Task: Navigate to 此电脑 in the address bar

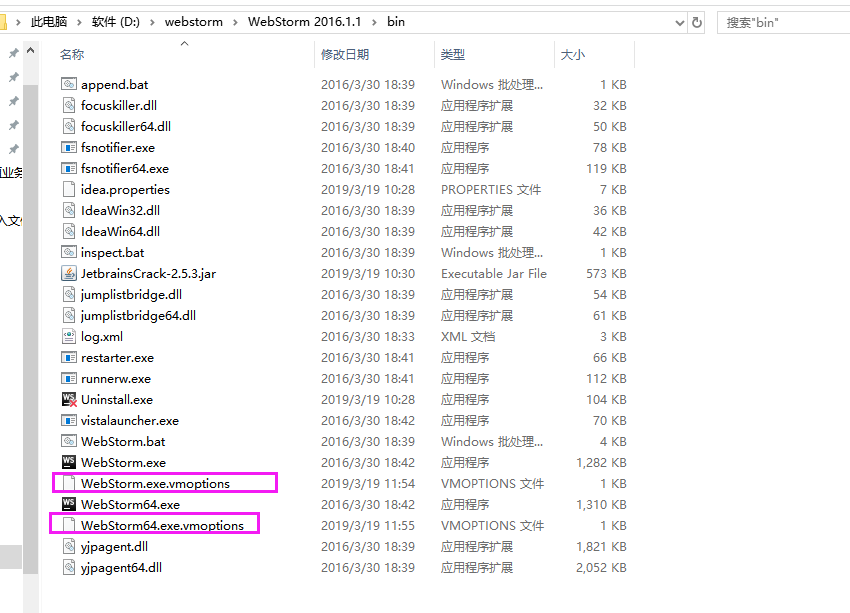Action: pyautogui.click(x=49, y=22)
